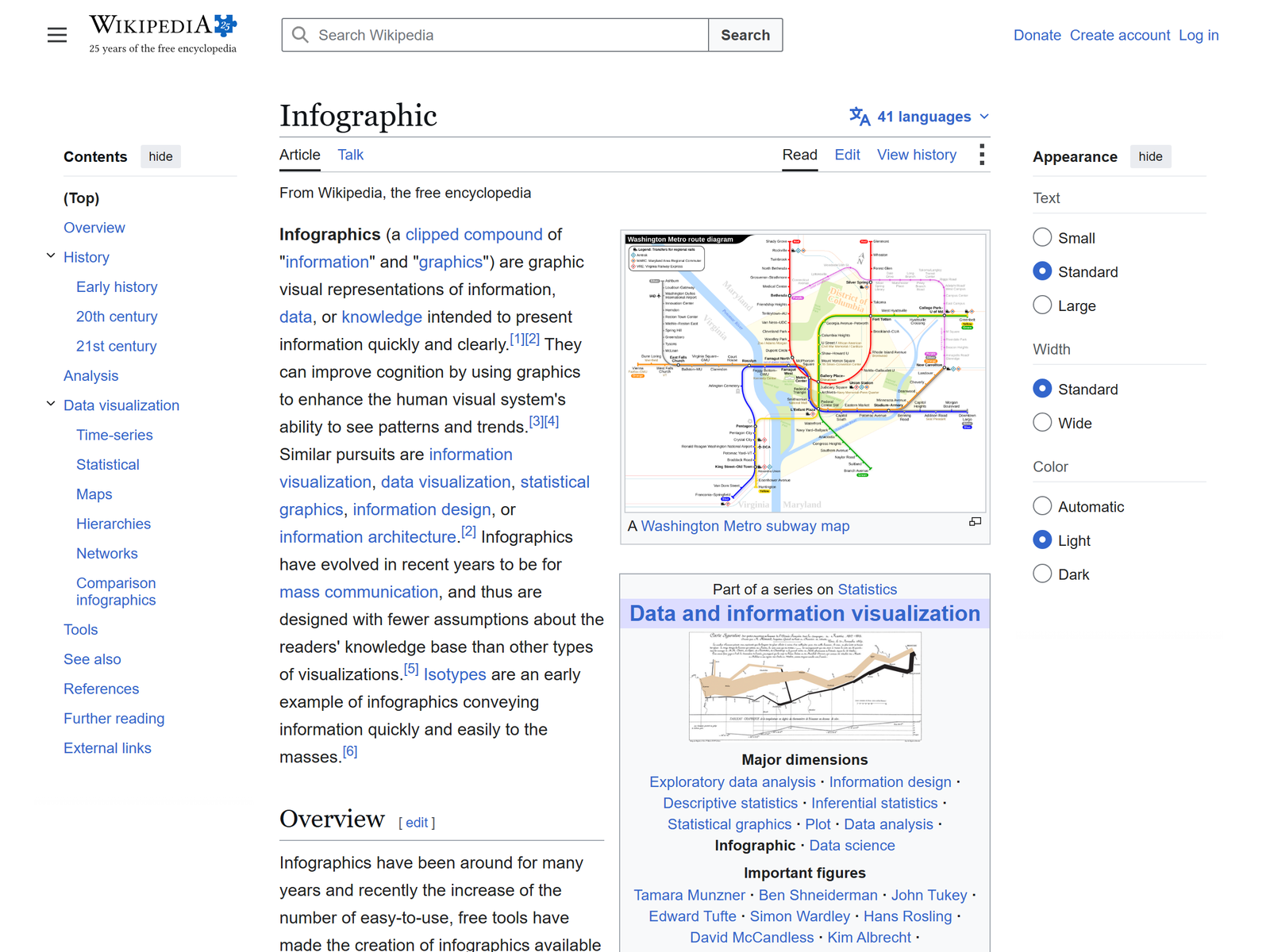Viewport: 1270px width, 952px height.
Task: Click the Log in link
Action: (1199, 35)
